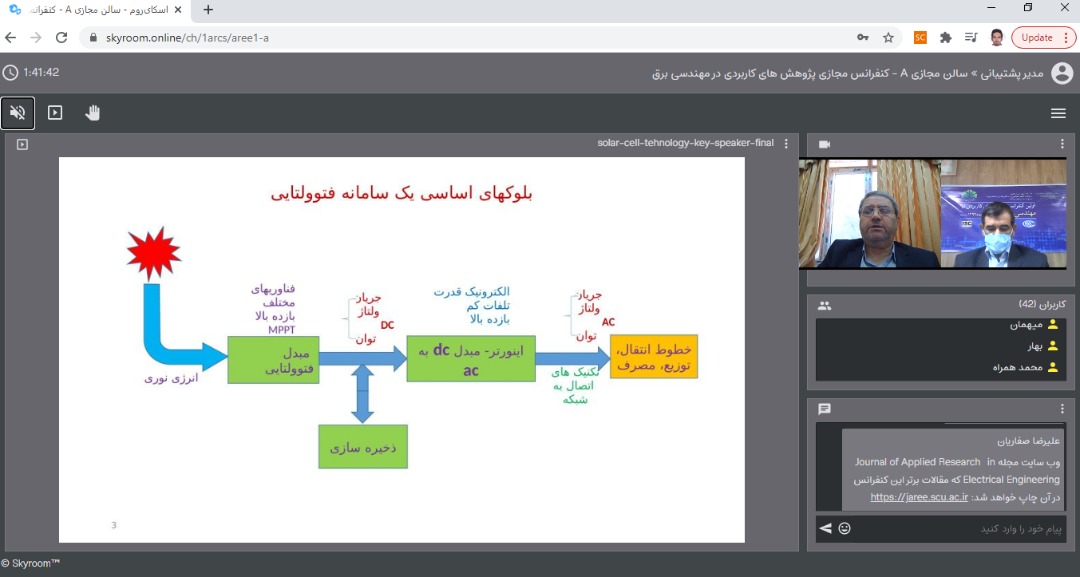
Task: Close the Skyroom browser tab
Action: (x=178, y=10)
